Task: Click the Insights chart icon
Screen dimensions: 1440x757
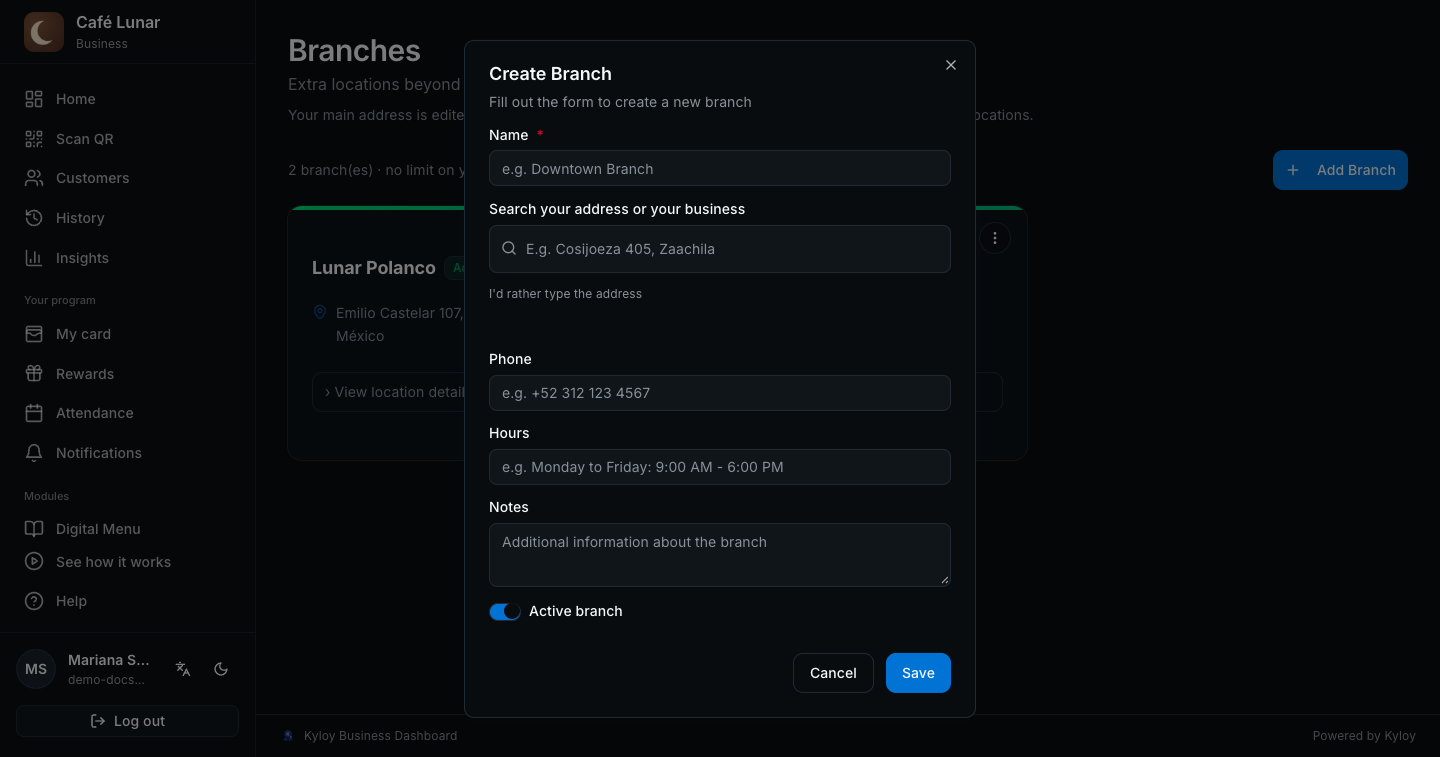Action: point(34,258)
